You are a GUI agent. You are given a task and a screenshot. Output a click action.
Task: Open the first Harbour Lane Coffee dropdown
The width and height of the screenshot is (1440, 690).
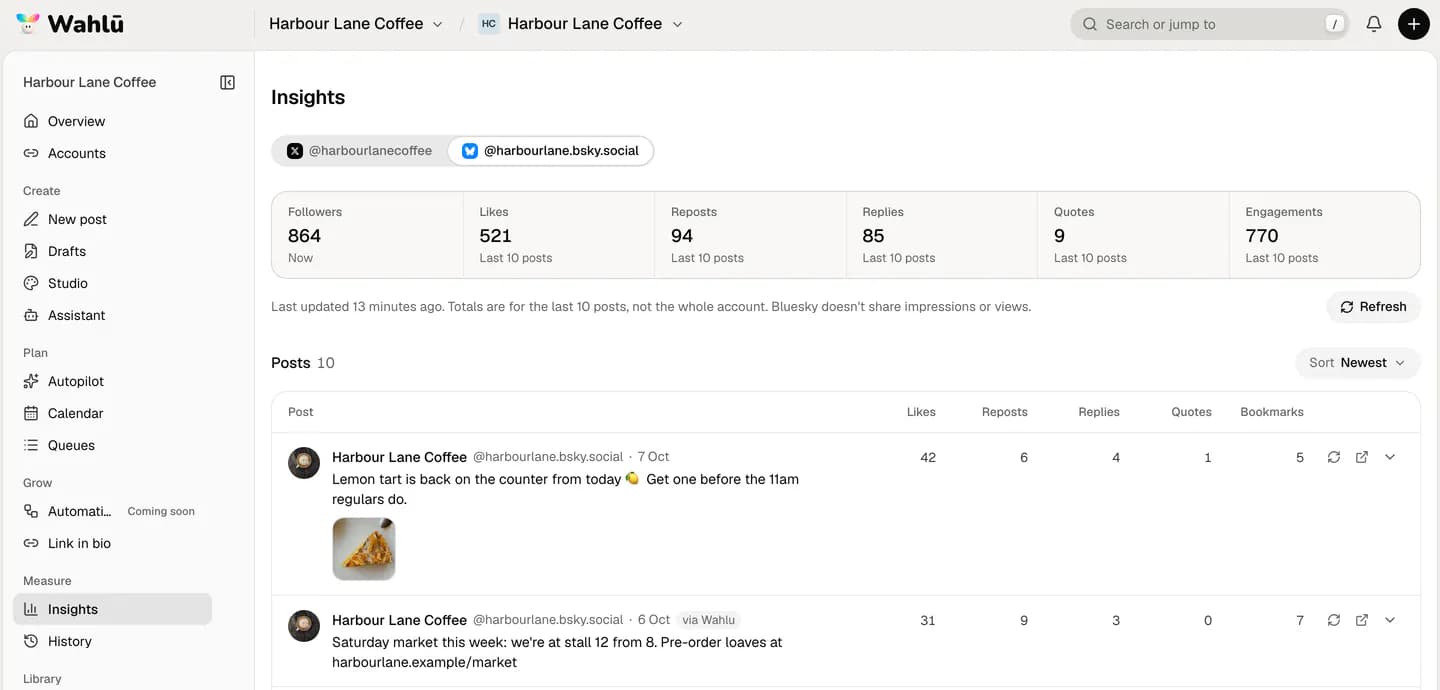point(356,24)
